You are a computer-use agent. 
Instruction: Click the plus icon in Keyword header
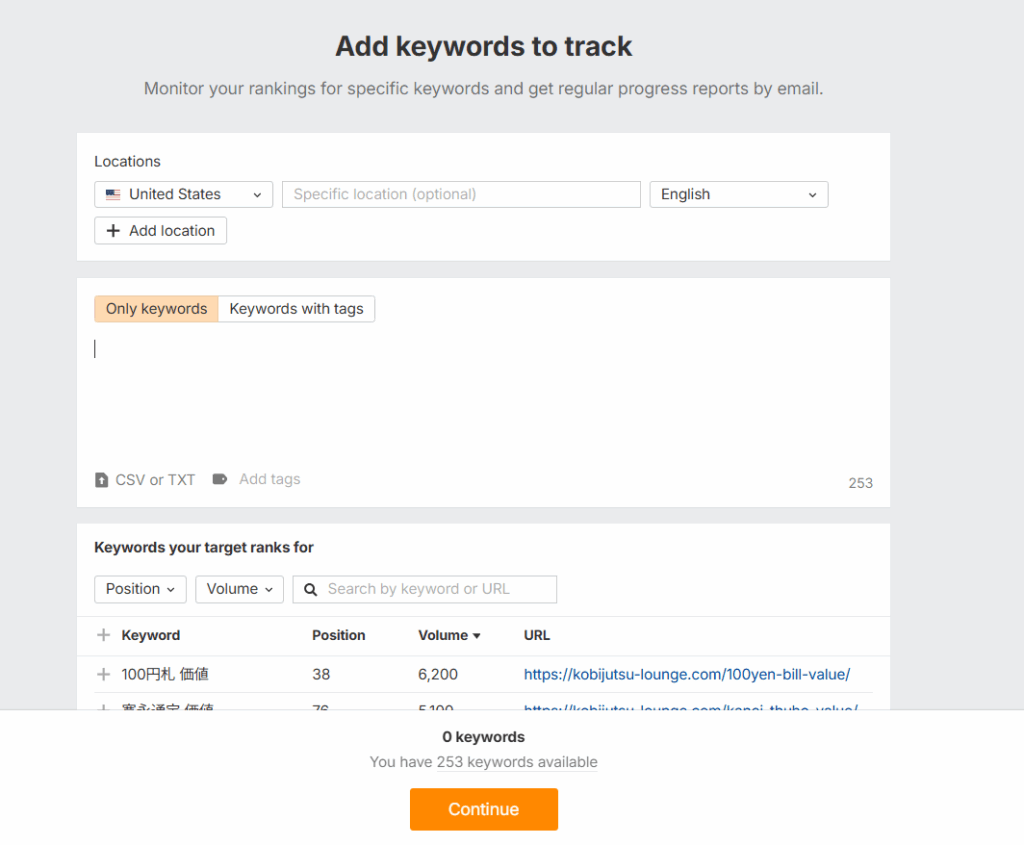click(103, 635)
